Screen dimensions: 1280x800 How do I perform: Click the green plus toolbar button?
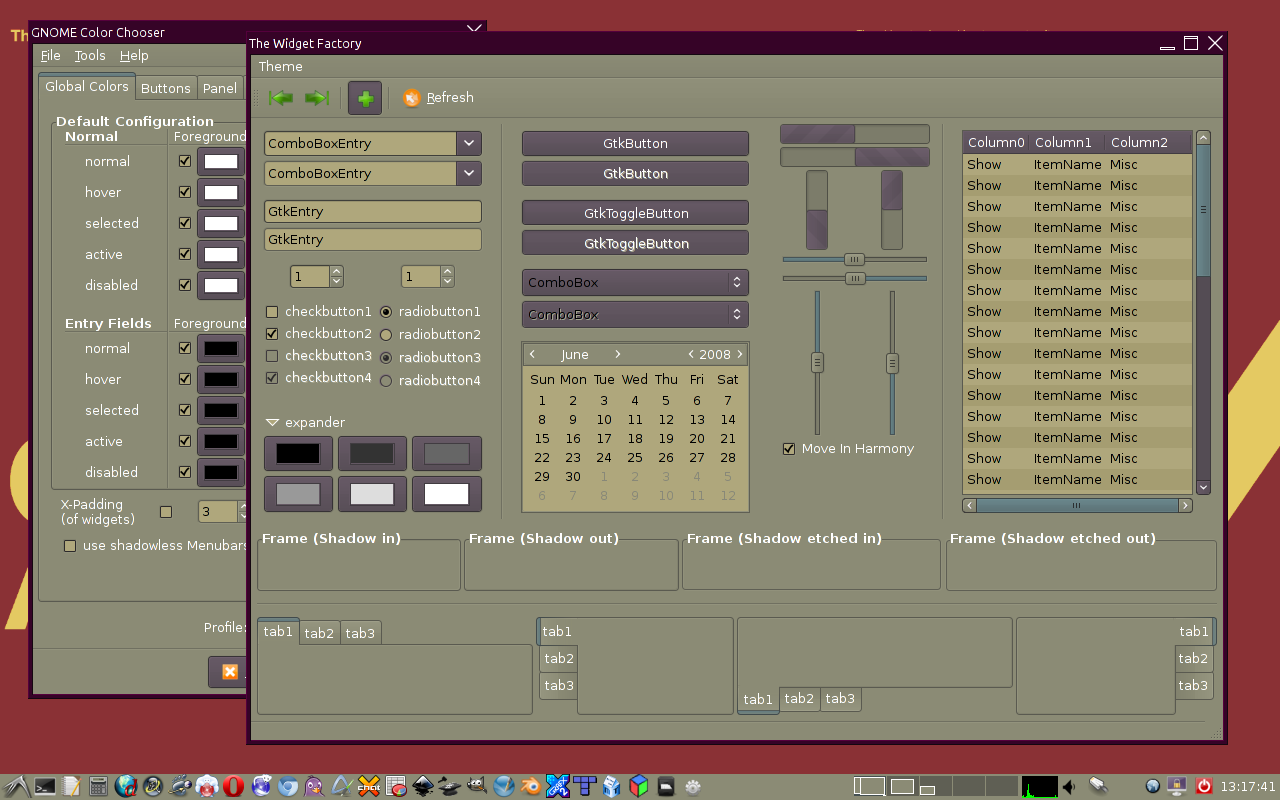click(x=365, y=98)
